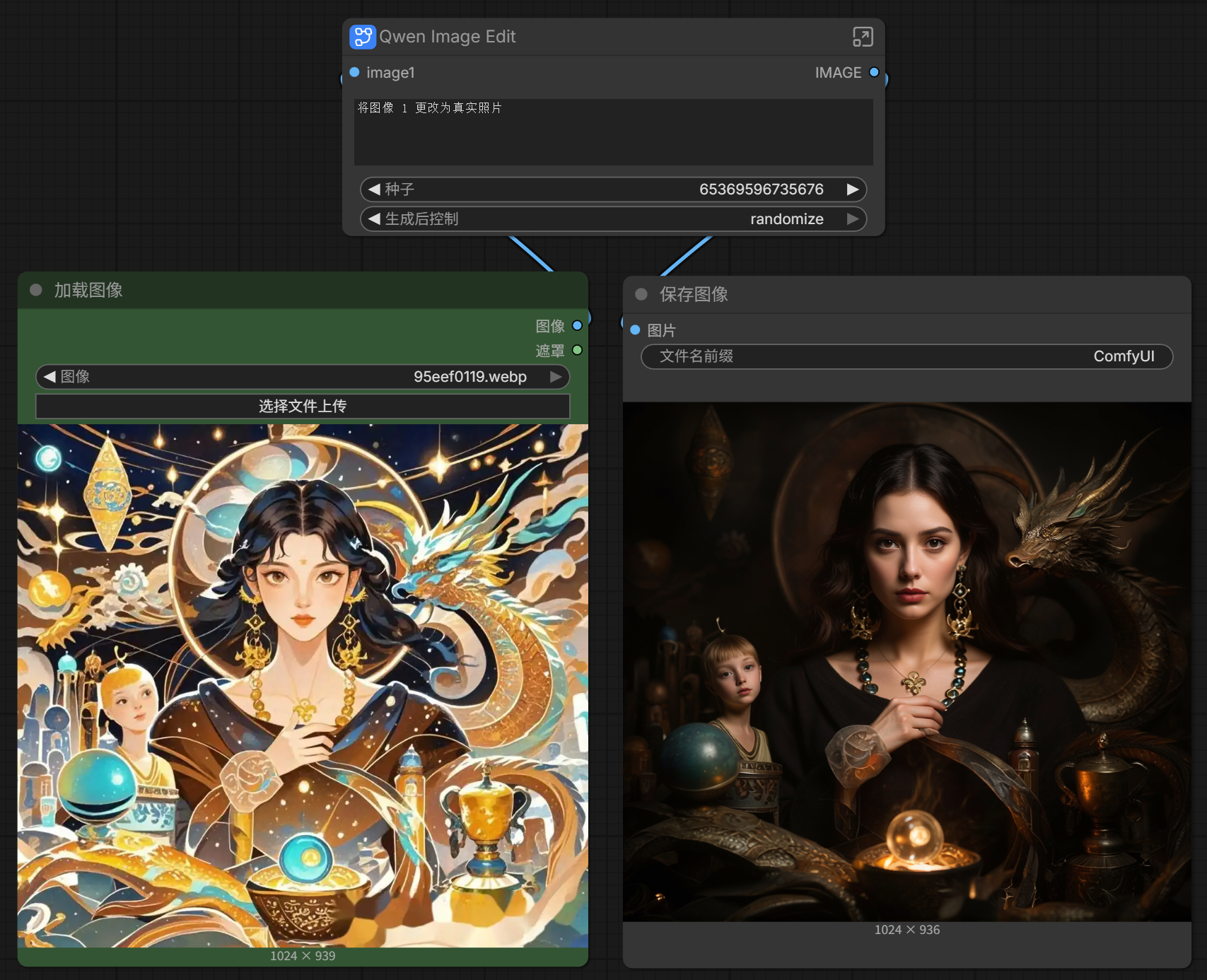The width and height of the screenshot is (1207, 980).
Task: Click the 选择文件上传 upload button
Action: (303, 406)
